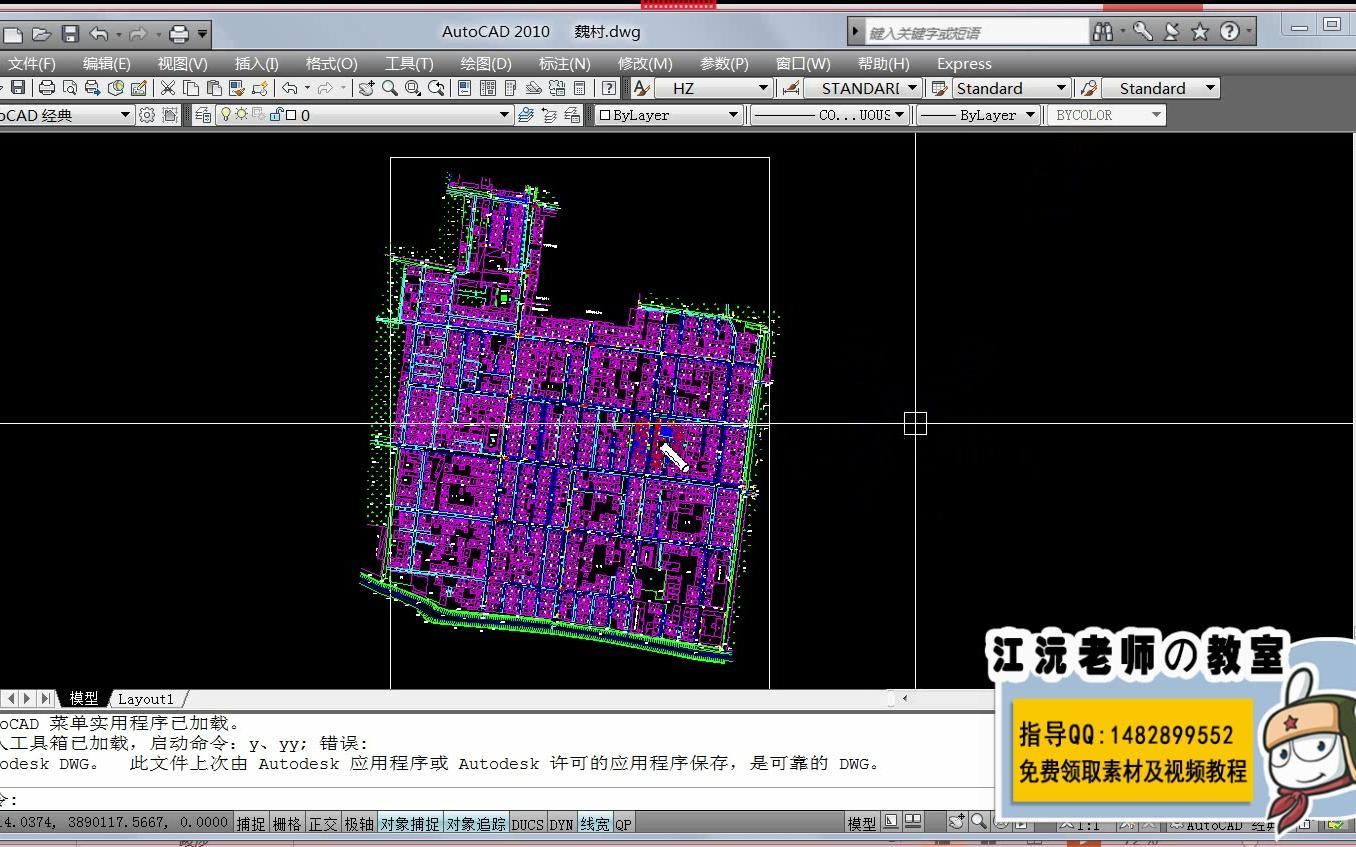Image resolution: width=1356 pixels, height=847 pixels.
Task: Select the Copy to clipboard icon
Action: point(191,88)
